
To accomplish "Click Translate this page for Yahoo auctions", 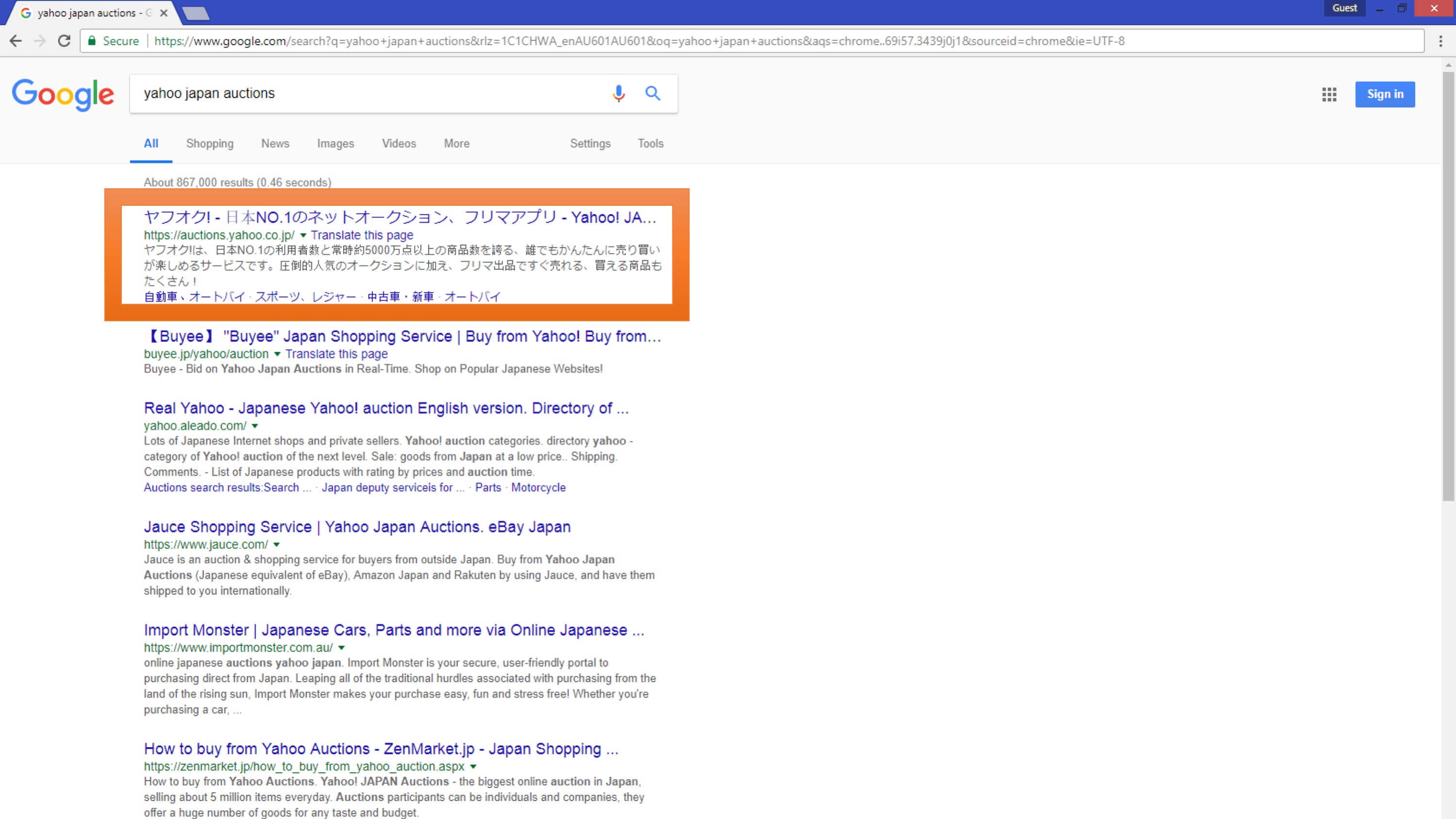I will tap(362, 235).
